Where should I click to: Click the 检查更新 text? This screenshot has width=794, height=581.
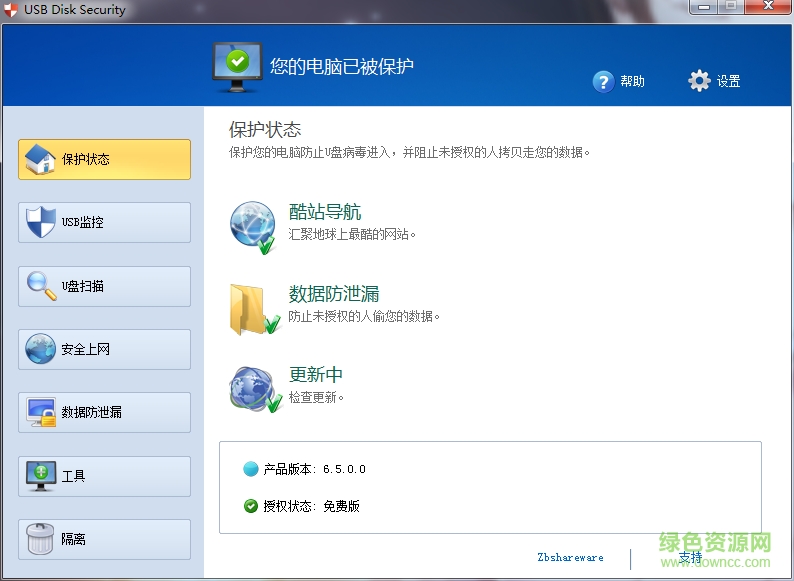[x=316, y=398]
